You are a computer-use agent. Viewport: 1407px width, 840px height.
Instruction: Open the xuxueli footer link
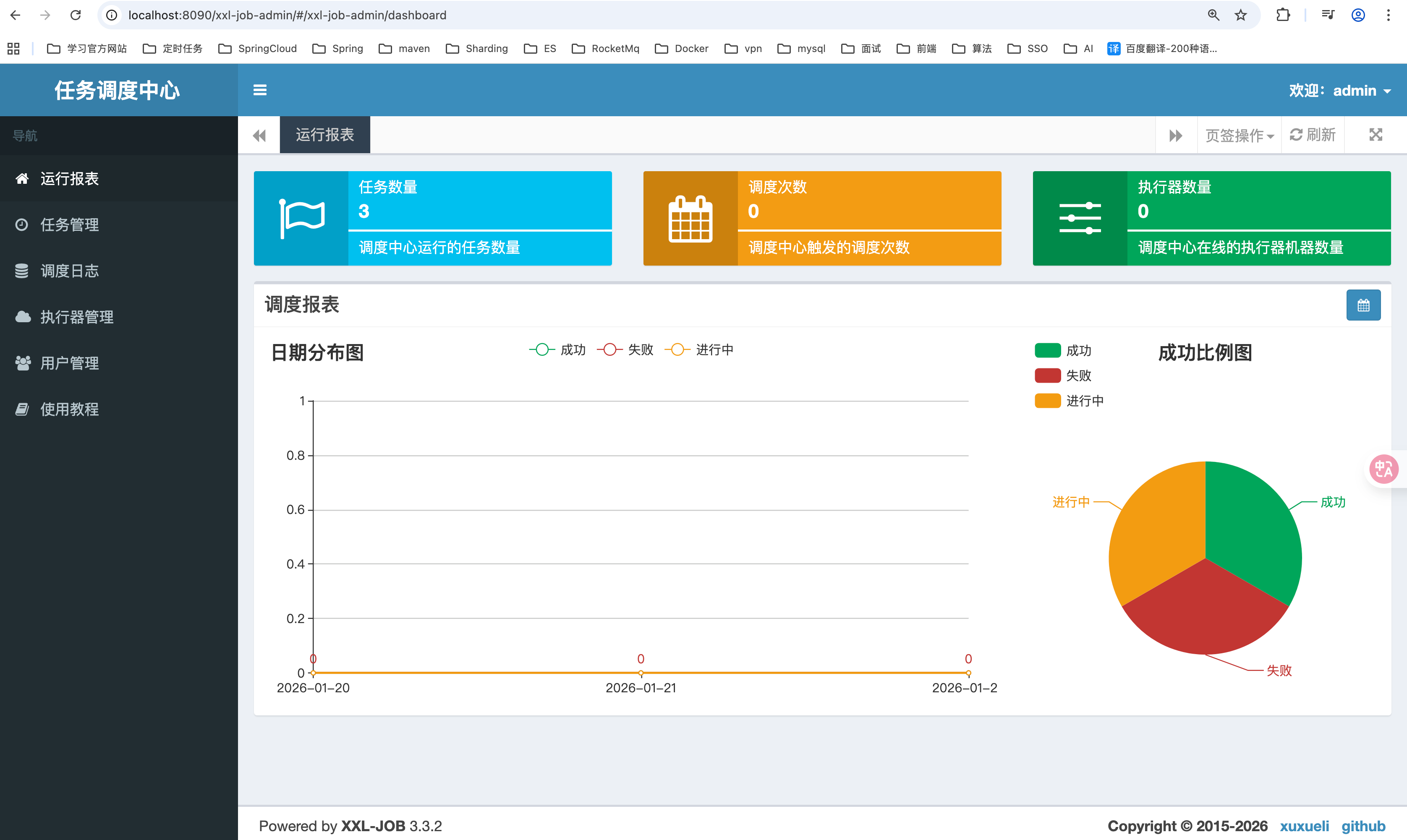[1304, 826]
